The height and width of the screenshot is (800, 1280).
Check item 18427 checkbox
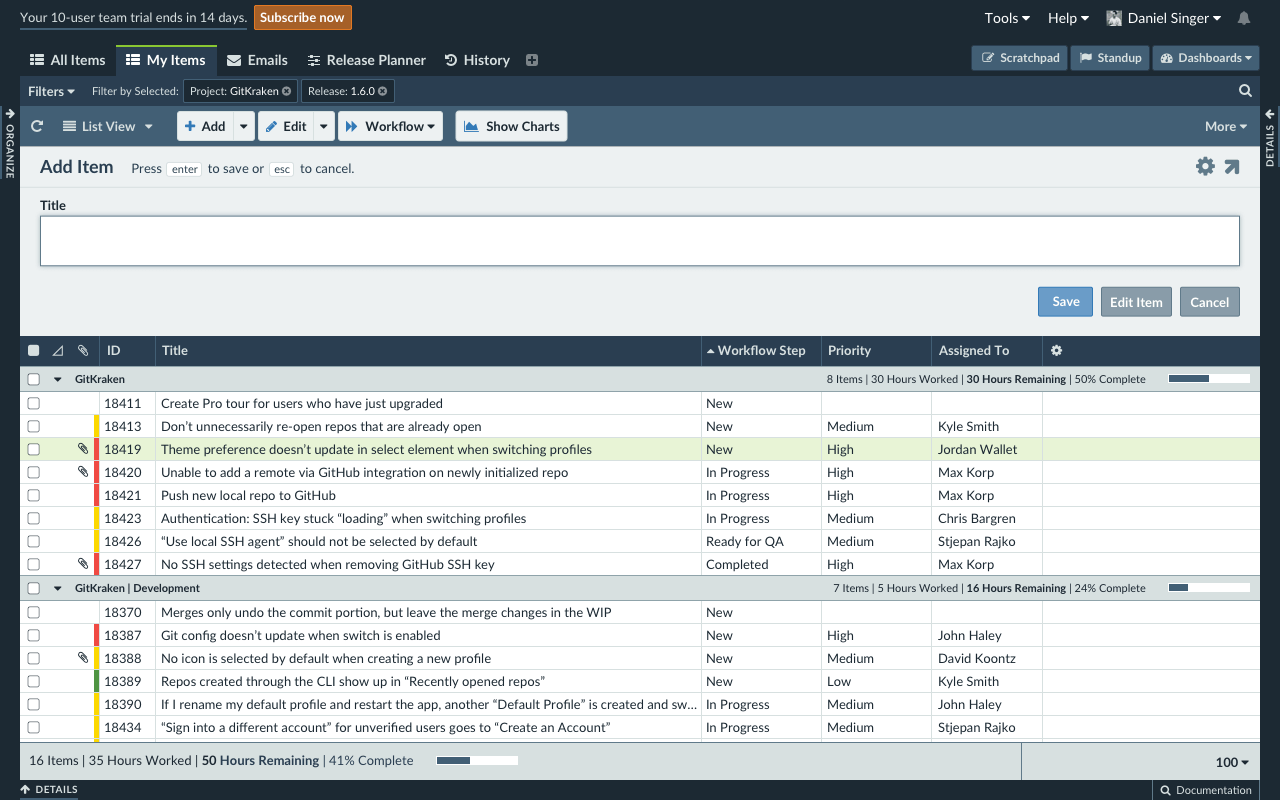[34, 564]
